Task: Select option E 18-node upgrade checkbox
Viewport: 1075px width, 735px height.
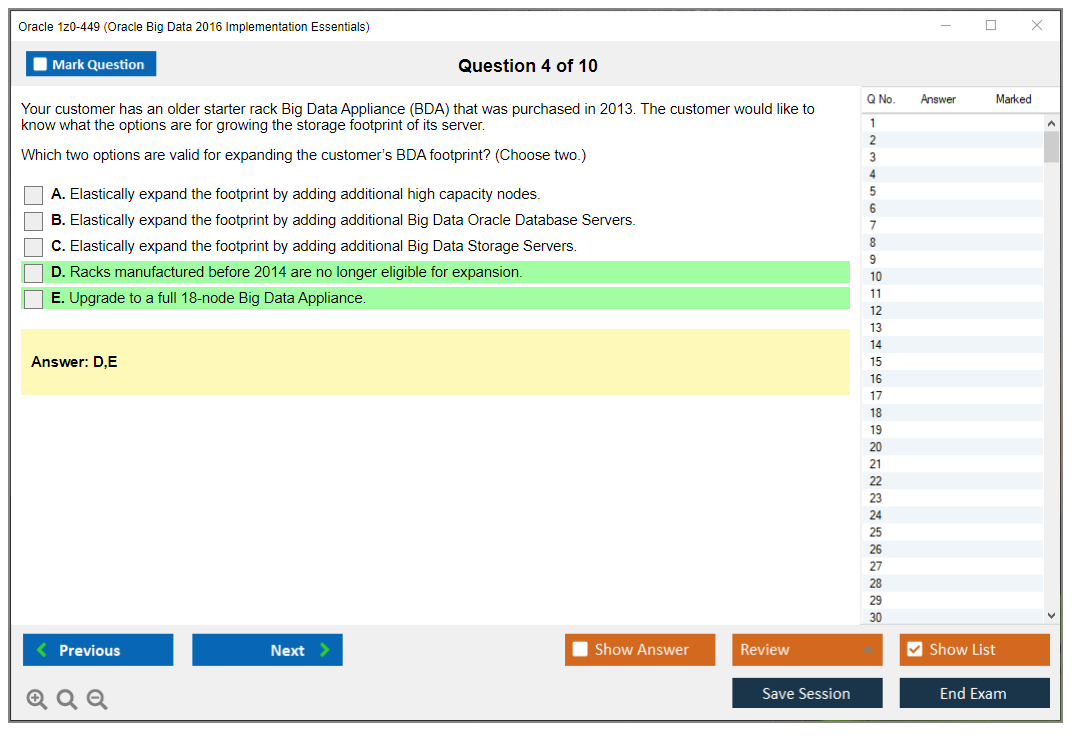Action: [x=34, y=299]
